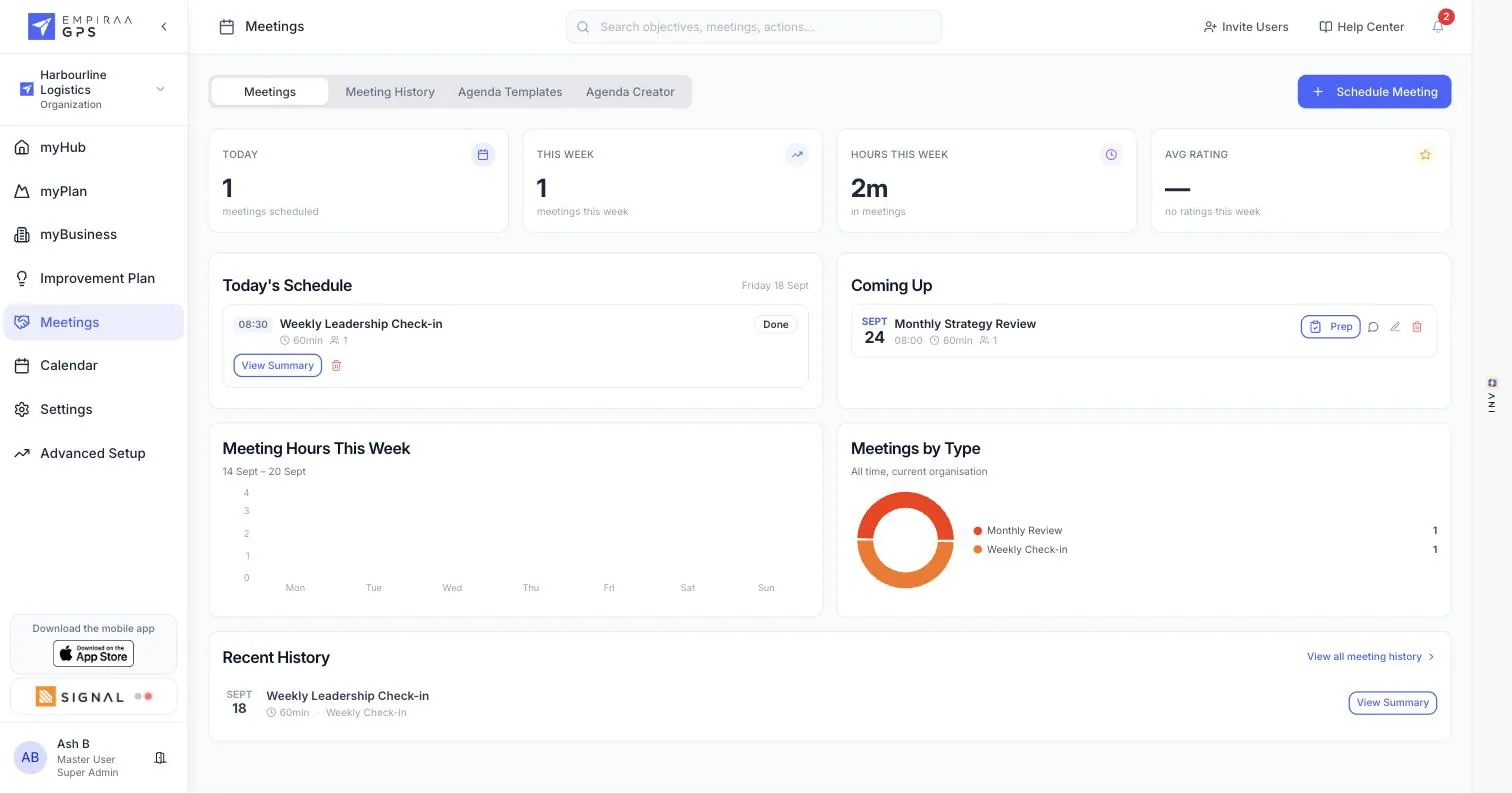Click the star icon on Avg Rating card
Image resolution: width=1512 pixels, height=793 pixels.
pos(1425,154)
